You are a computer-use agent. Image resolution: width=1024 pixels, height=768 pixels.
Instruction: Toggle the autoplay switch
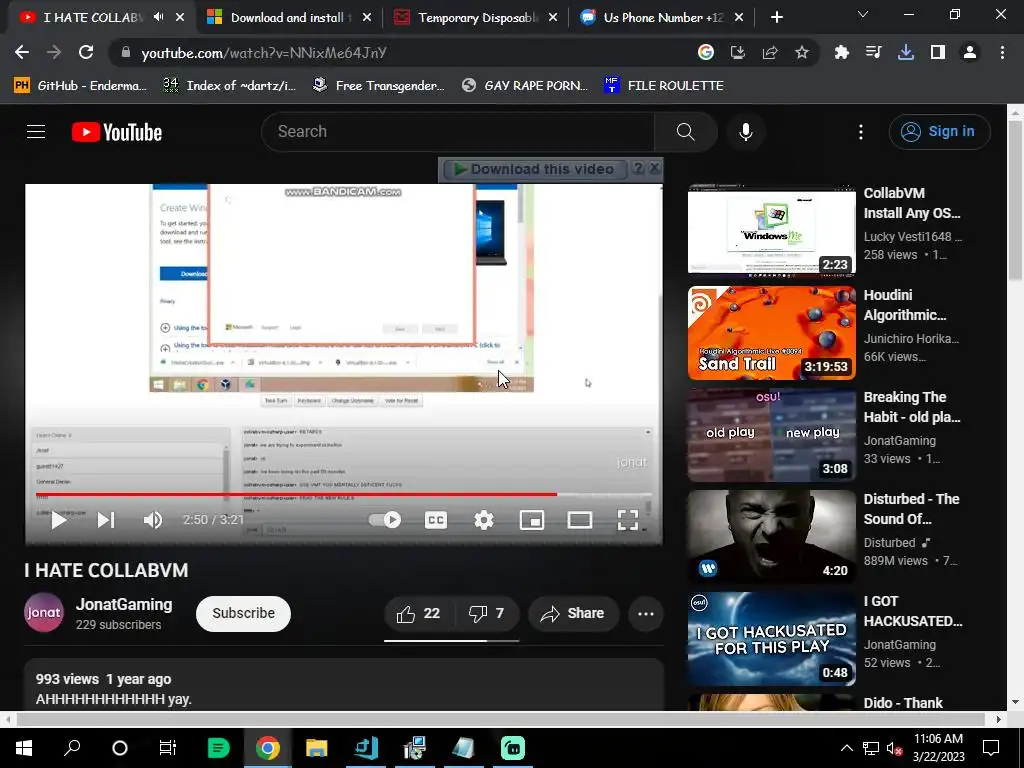tap(385, 520)
